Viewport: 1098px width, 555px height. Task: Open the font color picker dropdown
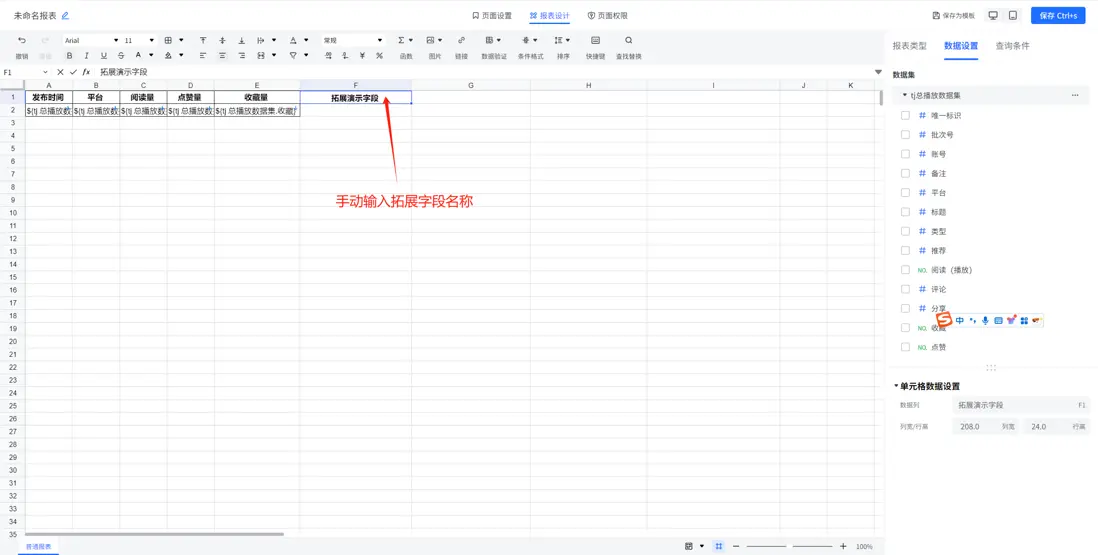click(x=151, y=56)
